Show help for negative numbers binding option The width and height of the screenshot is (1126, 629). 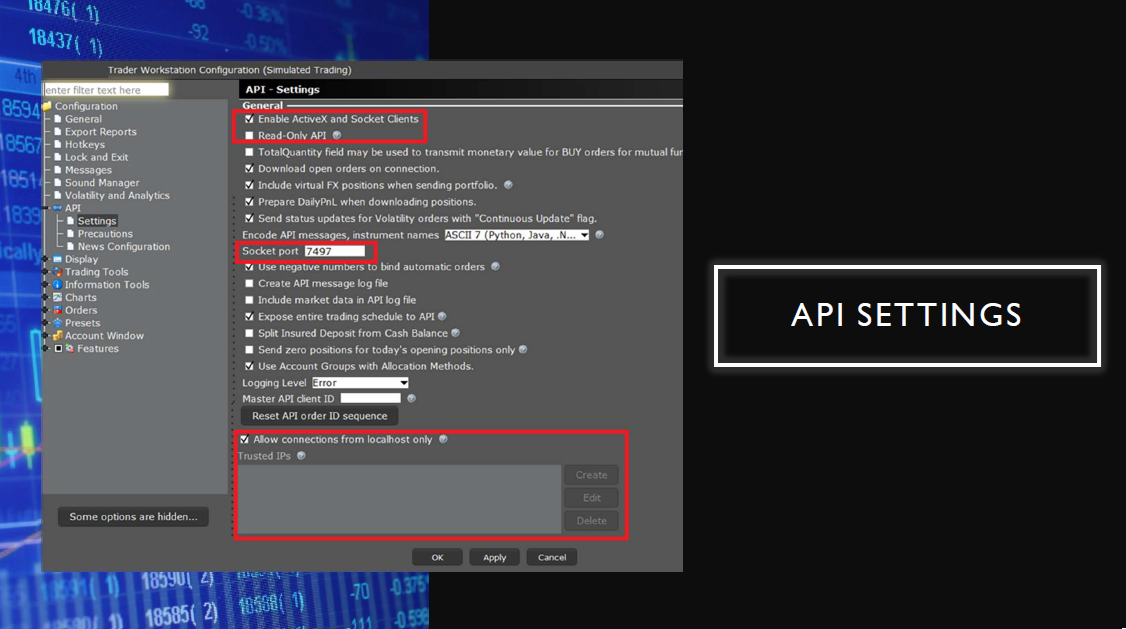coord(495,266)
